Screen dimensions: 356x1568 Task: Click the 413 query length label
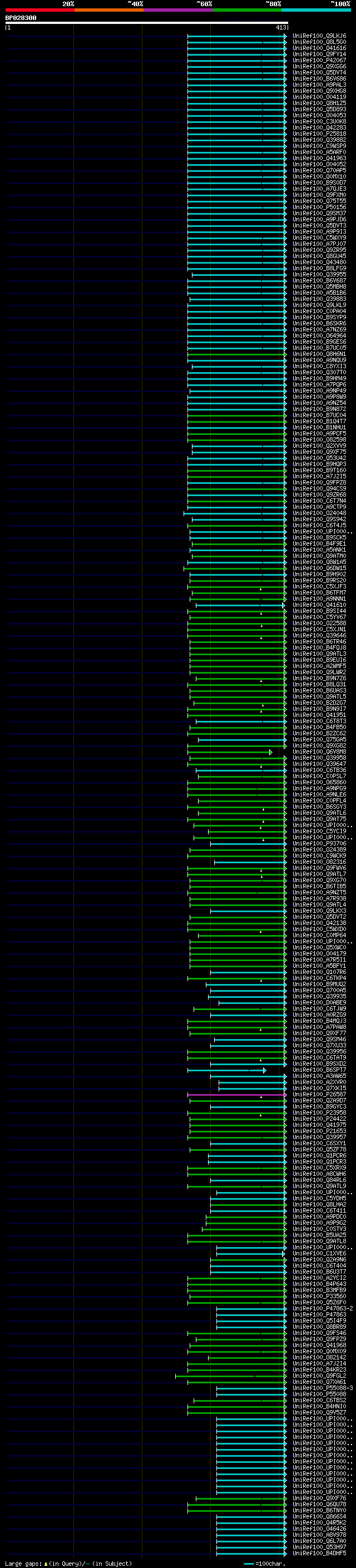pos(280,27)
